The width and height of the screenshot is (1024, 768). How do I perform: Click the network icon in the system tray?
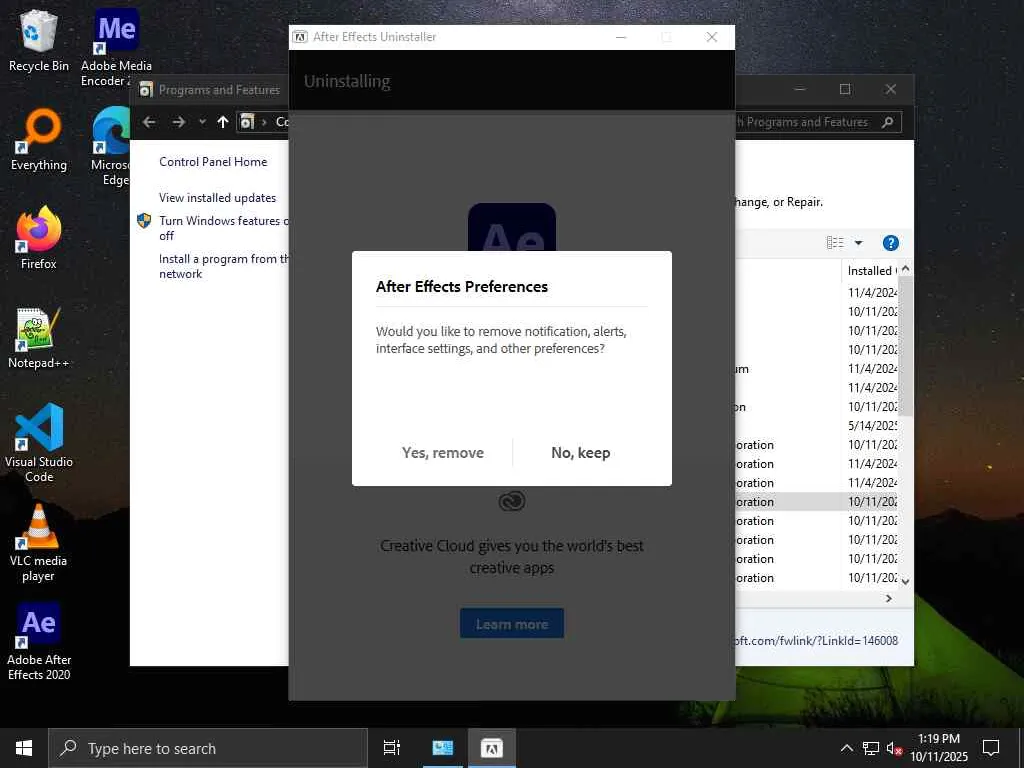pos(871,748)
